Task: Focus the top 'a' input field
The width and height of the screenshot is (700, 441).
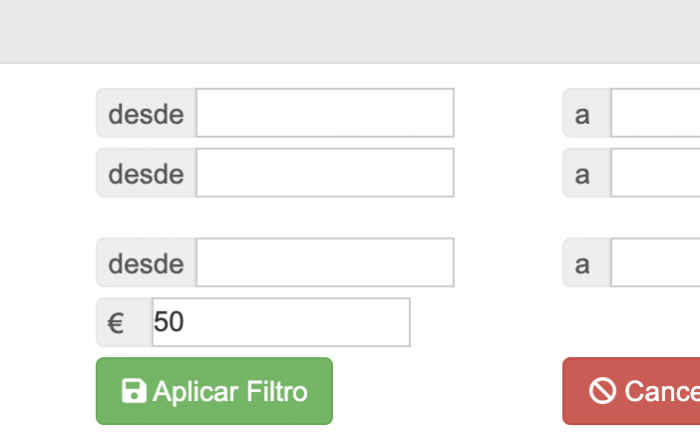Action: point(655,113)
